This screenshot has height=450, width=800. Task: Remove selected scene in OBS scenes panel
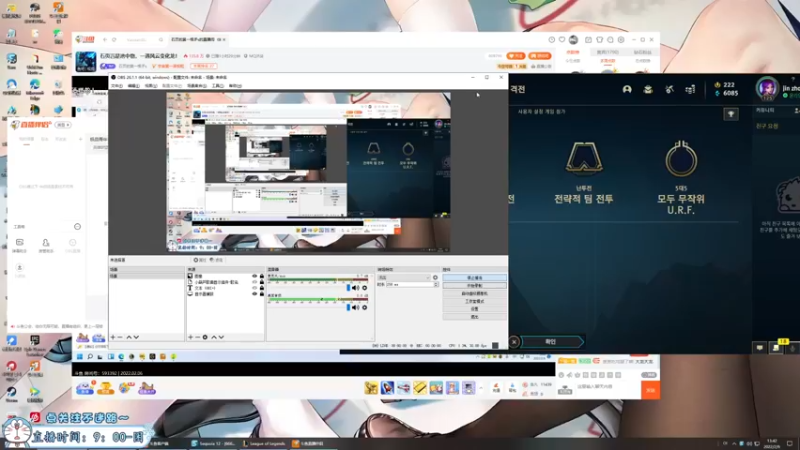point(120,337)
